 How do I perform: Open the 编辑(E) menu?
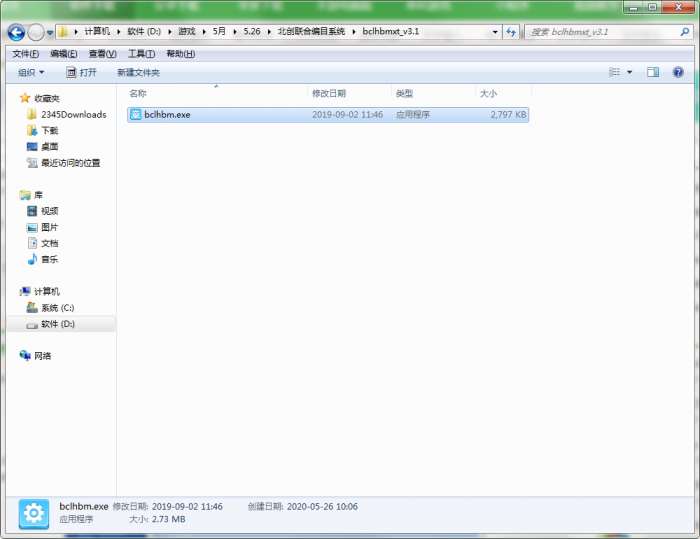click(x=64, y=54)
